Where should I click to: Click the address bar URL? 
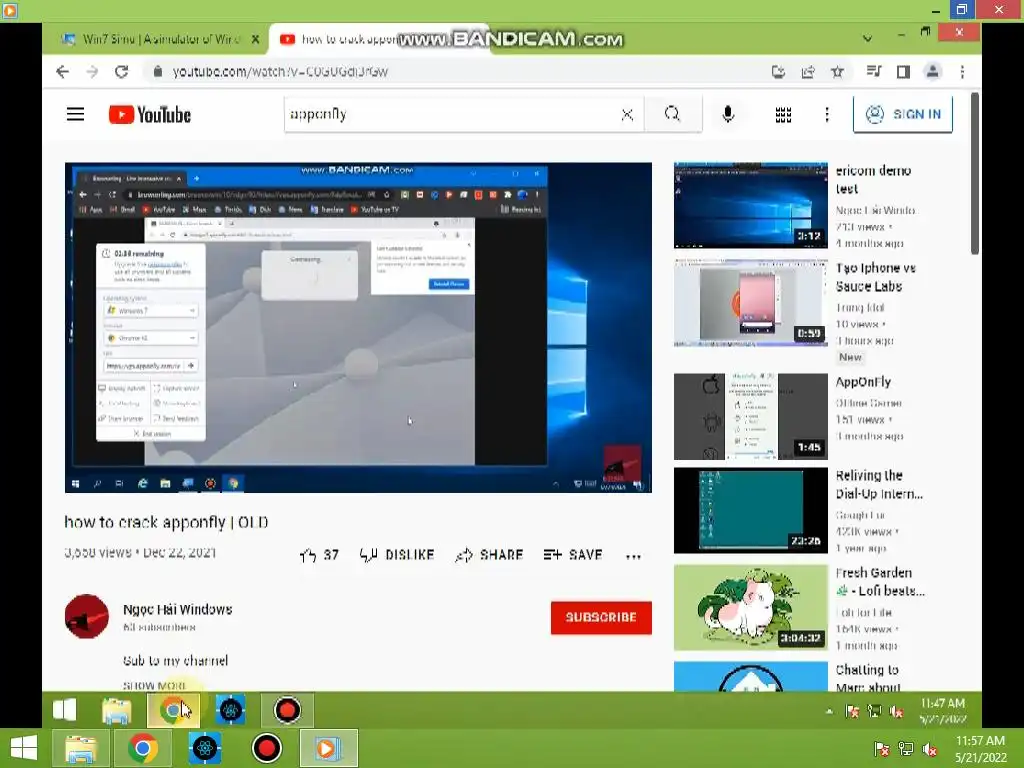pyautogui.click(x=280, y=72)
